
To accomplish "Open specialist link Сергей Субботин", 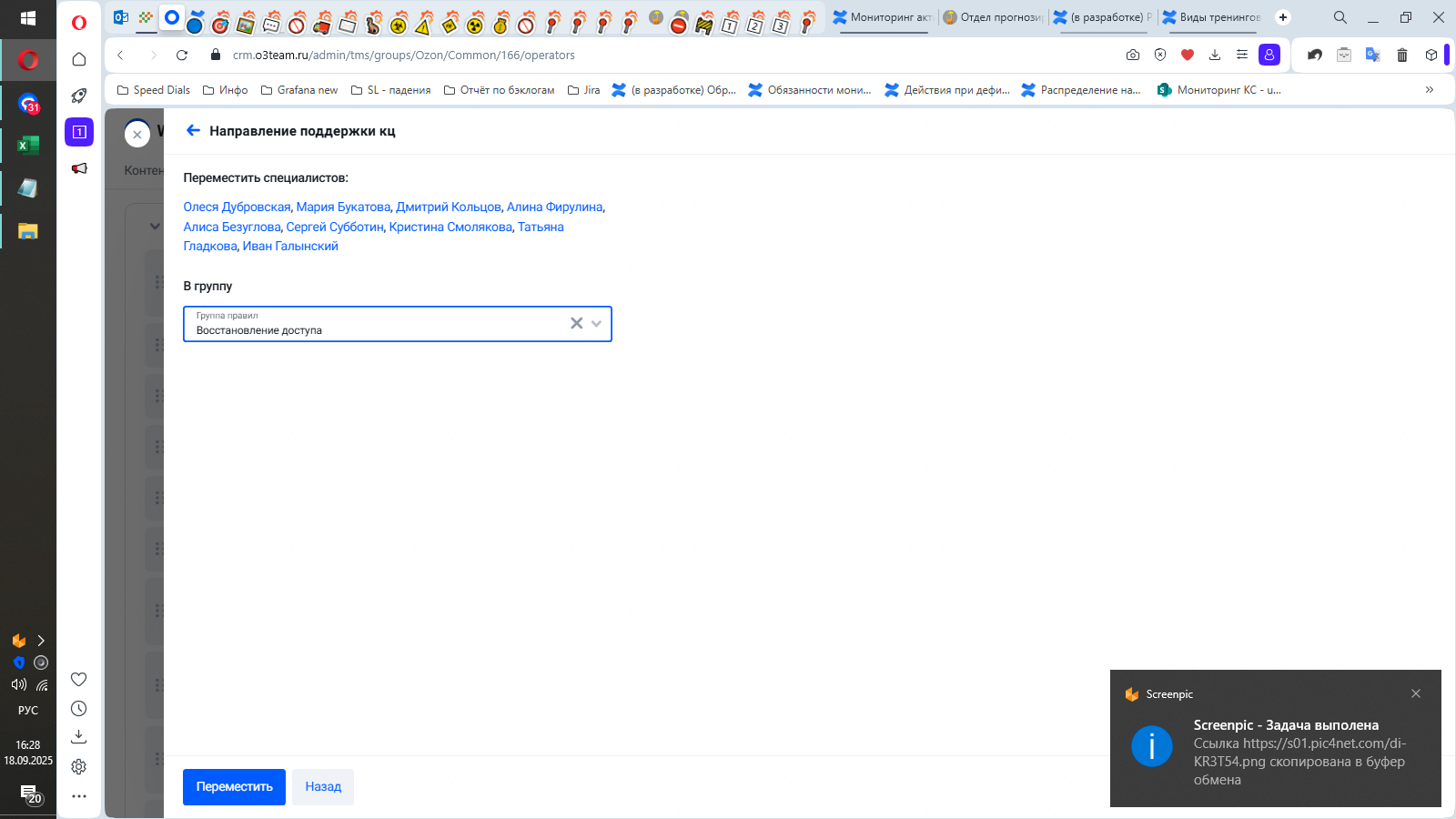I will pyautogui.click(x=335, y=227).
